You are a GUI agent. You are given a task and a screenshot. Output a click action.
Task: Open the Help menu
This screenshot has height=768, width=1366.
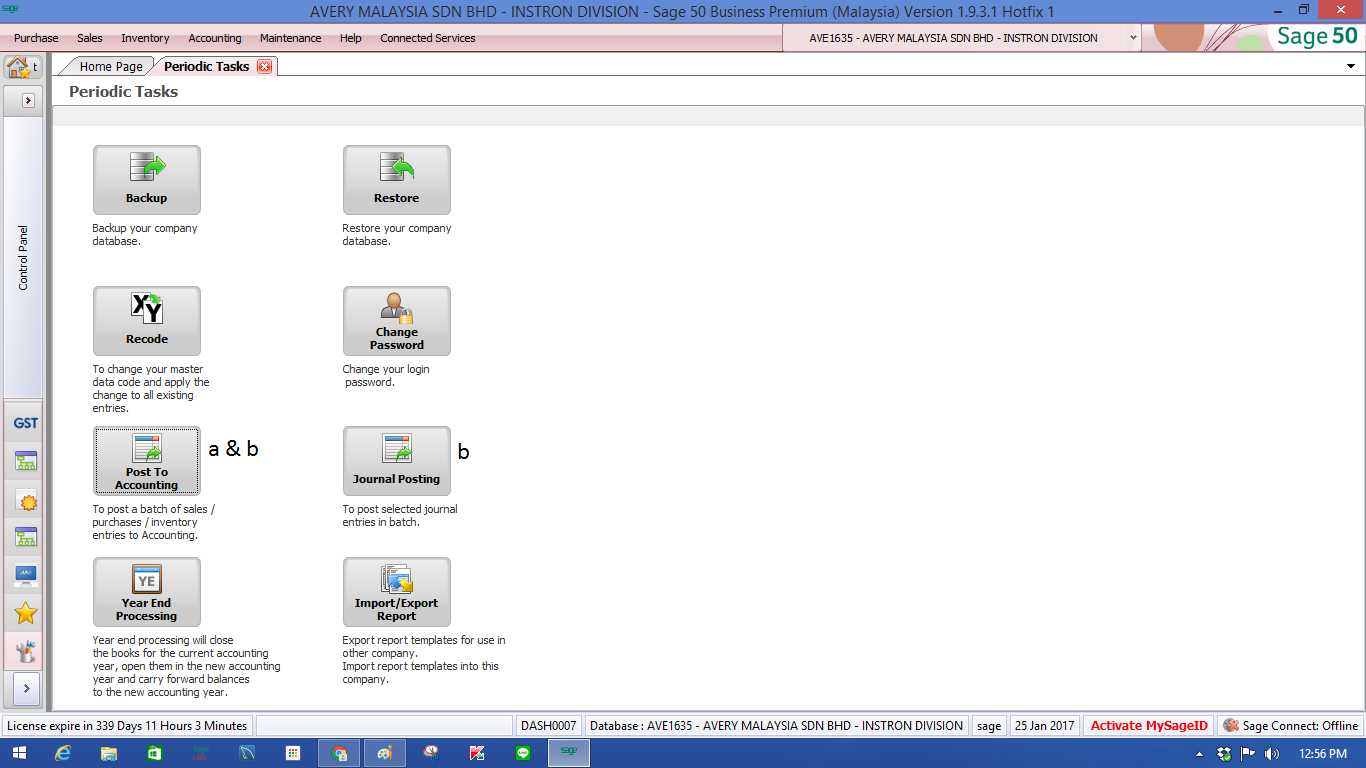(x=350, y=38)
